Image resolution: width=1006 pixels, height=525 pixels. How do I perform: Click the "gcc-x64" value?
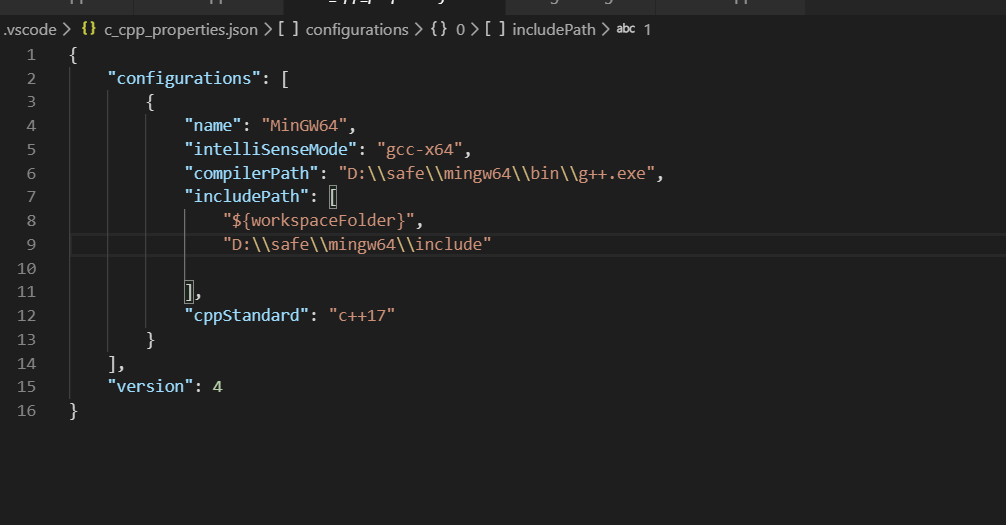tap(420, 150)
